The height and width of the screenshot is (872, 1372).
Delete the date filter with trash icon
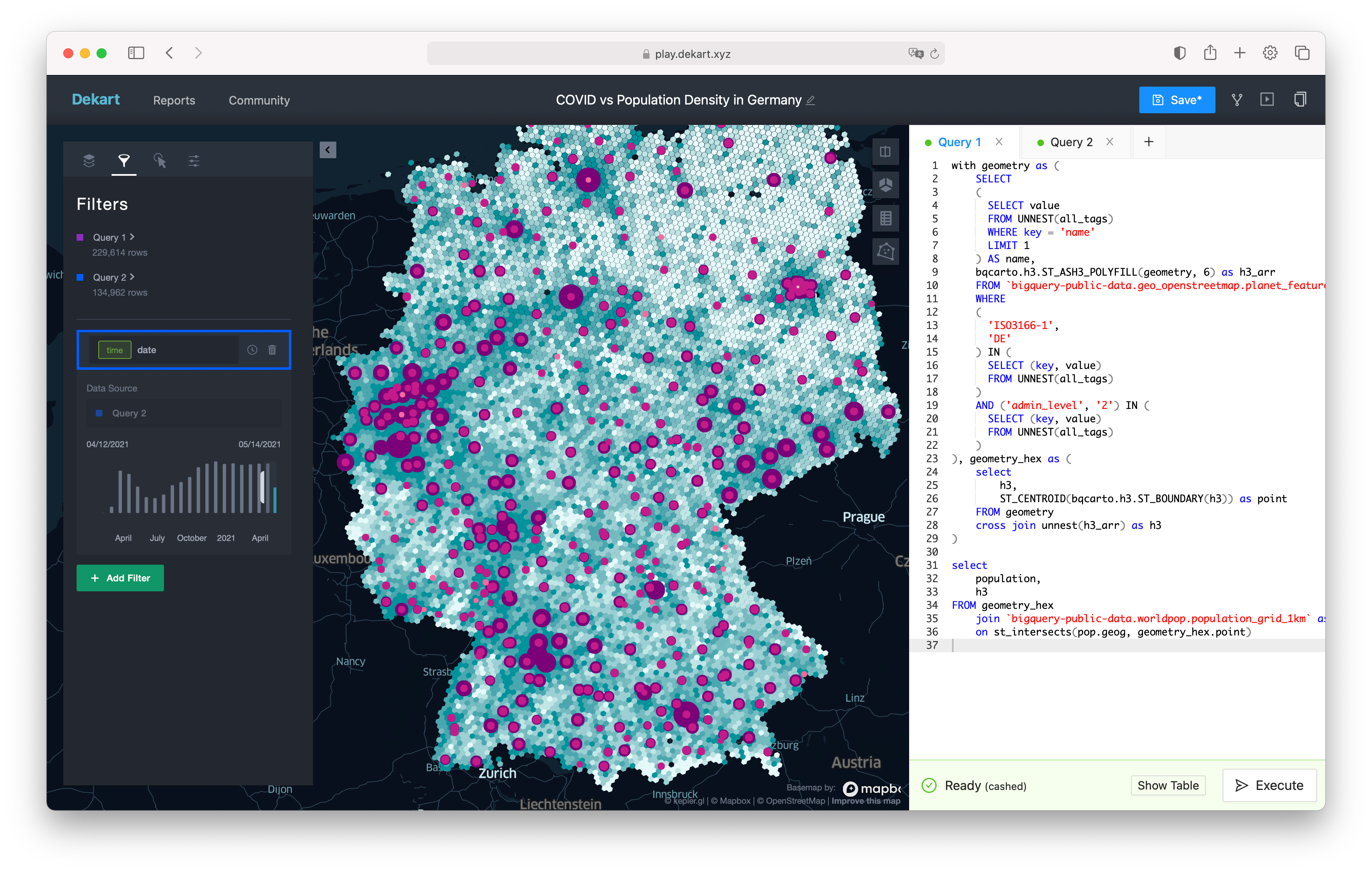[272, 350]
